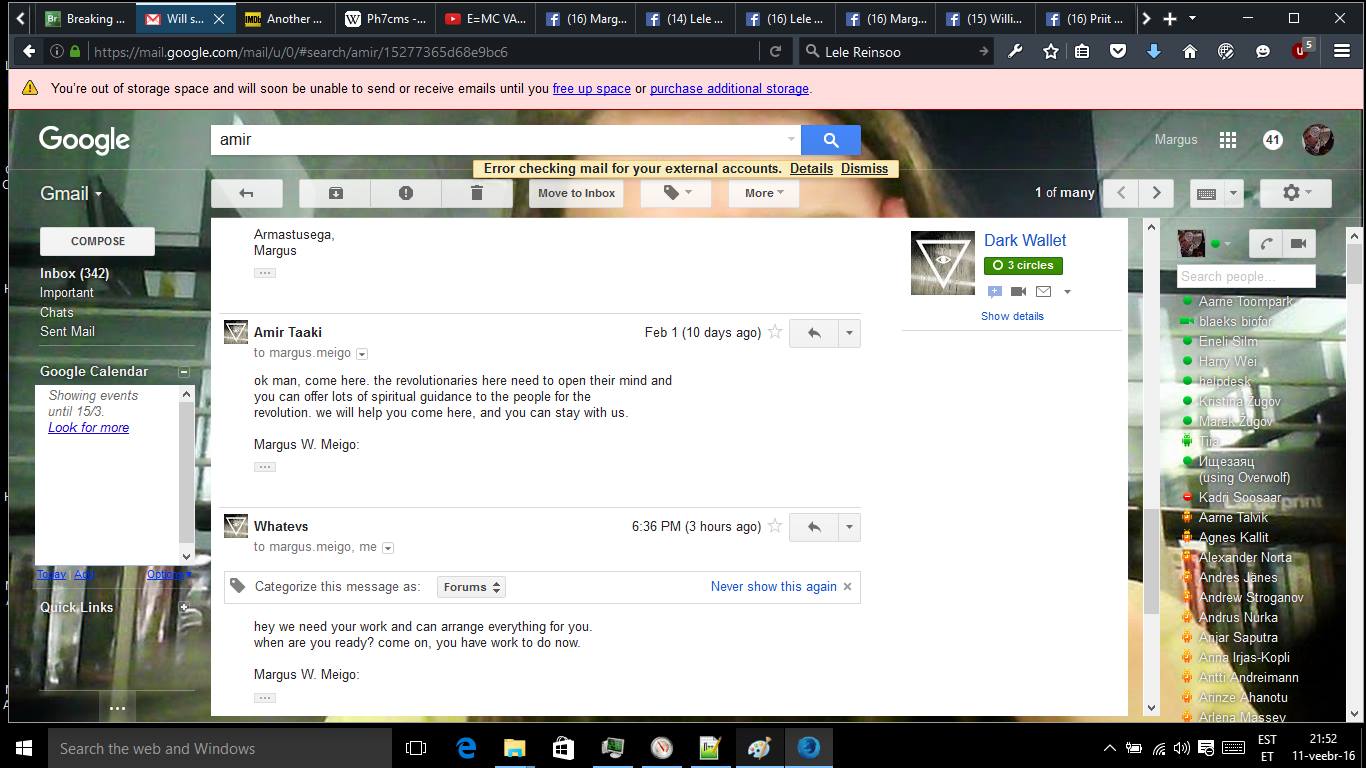Go to older conversation arrow

(1157, 193)
